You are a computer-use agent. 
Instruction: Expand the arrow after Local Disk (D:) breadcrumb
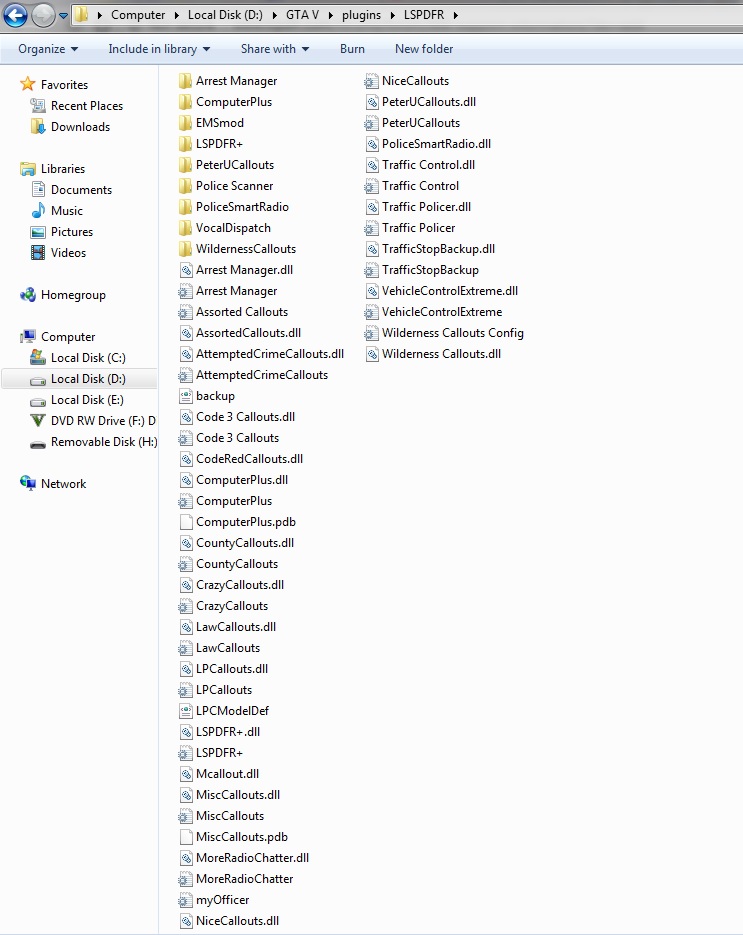(x=274, y=16)
